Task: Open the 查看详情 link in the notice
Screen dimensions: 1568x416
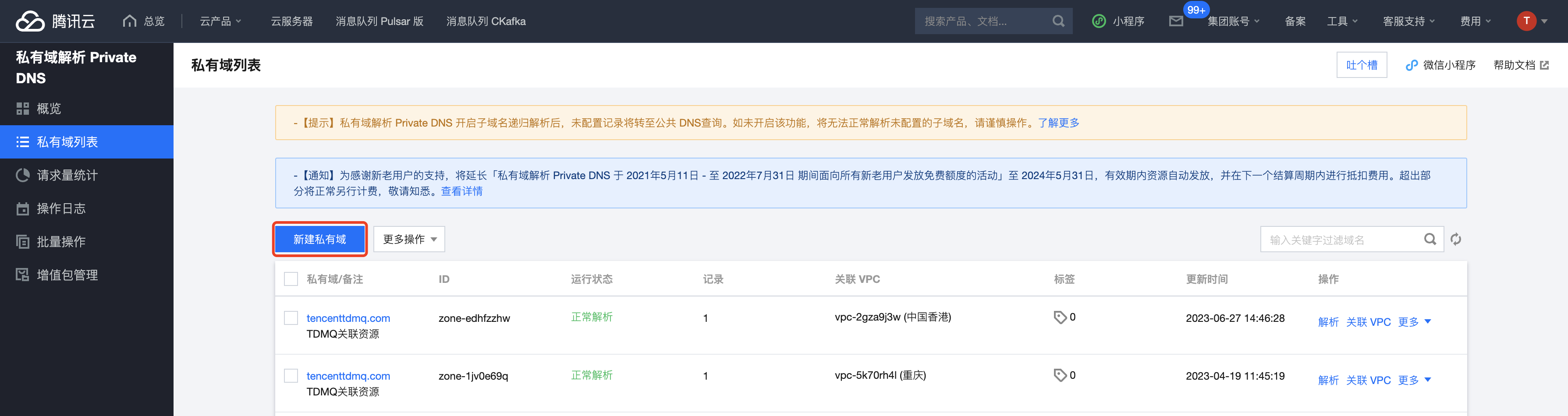Action: click(x=461, y=191)
